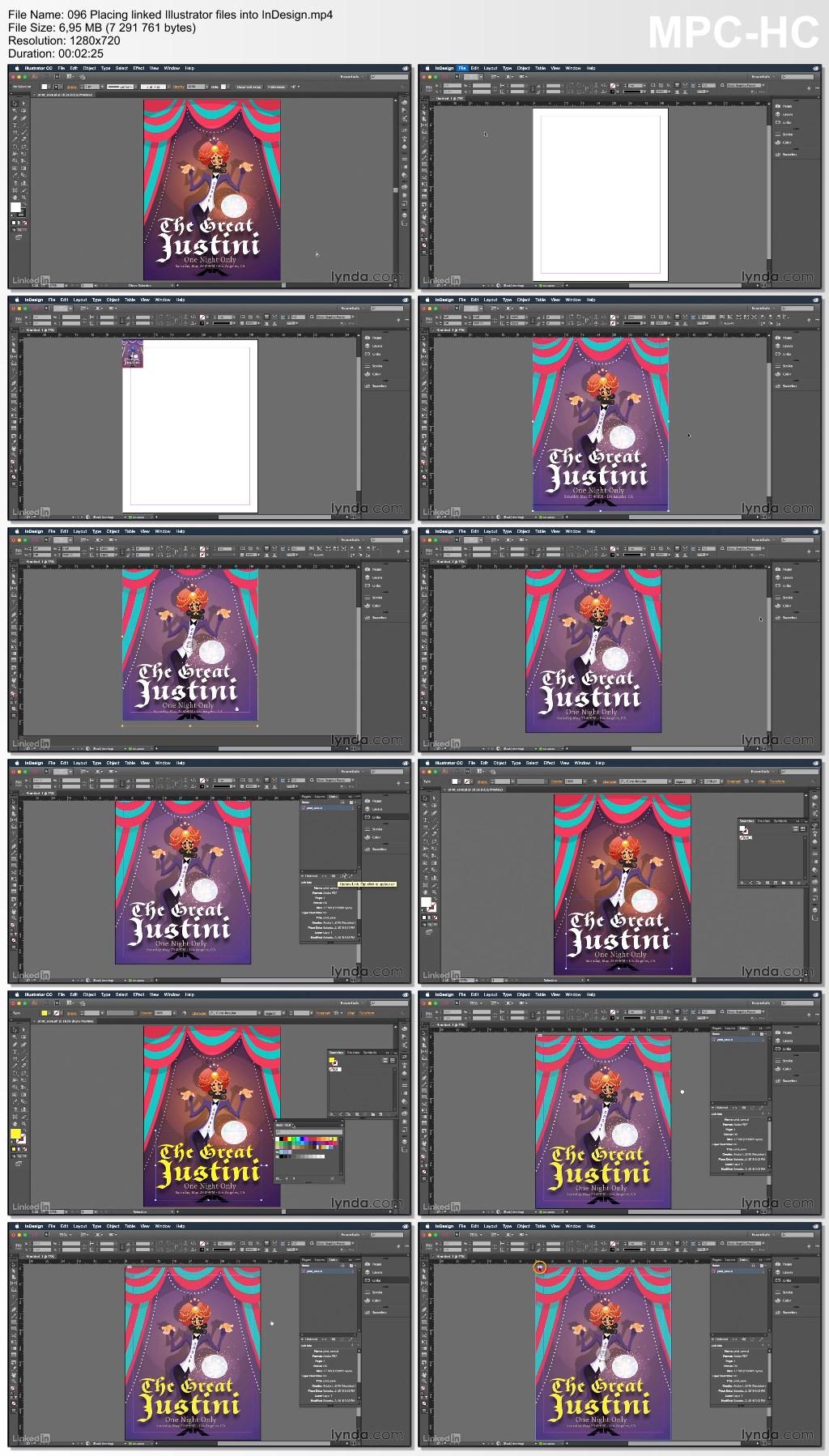
Task: Click Align link in yellow-title Illustrator control bar
Action: pos(351,1013)
